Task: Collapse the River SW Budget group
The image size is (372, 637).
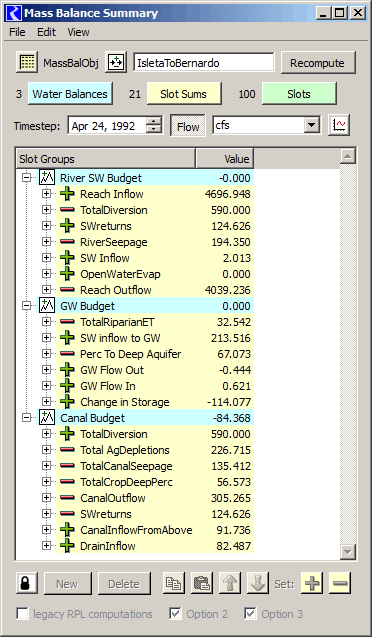Action: tap(27, 178)
